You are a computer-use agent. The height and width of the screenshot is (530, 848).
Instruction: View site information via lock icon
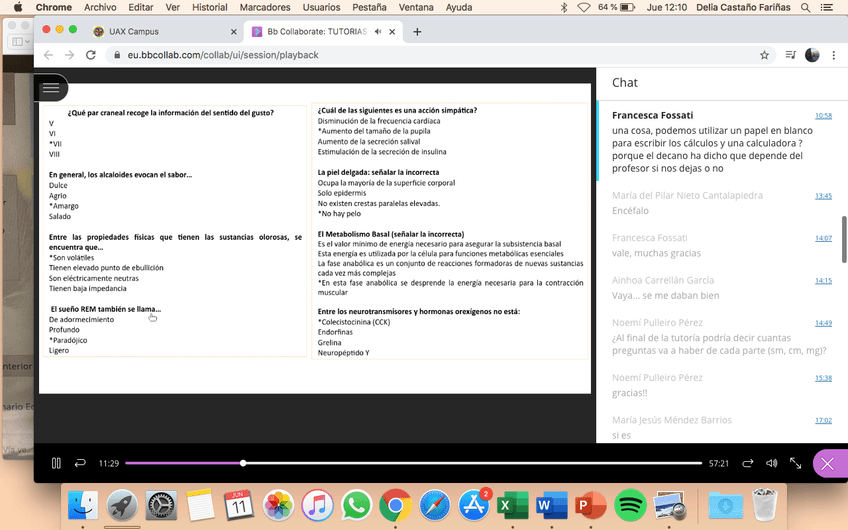[x=116, y=55]
